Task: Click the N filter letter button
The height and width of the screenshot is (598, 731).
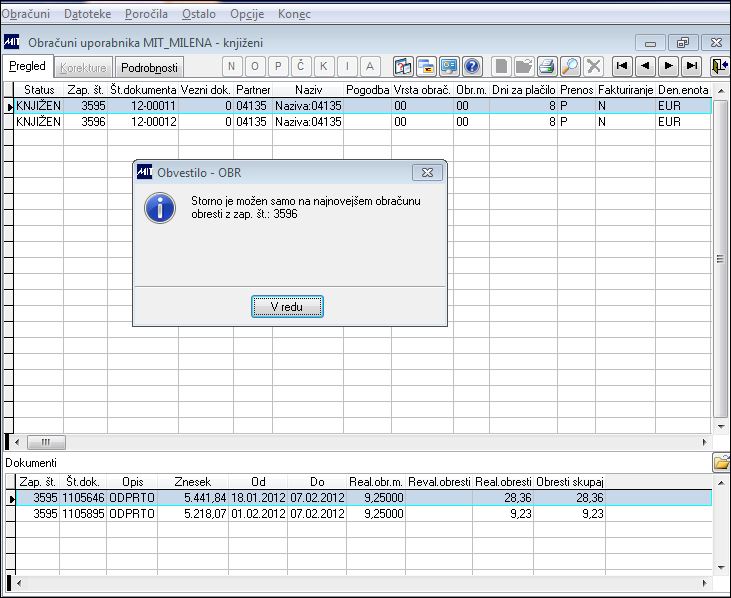Action: tap(232, 66)
